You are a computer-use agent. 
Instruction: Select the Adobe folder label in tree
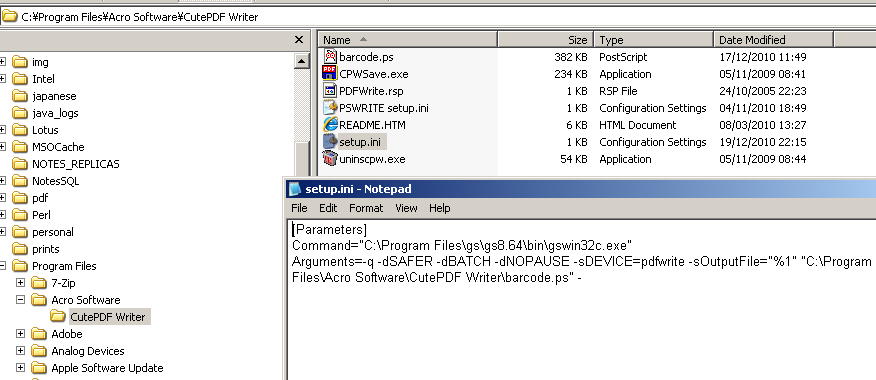[x=67, y=334]
